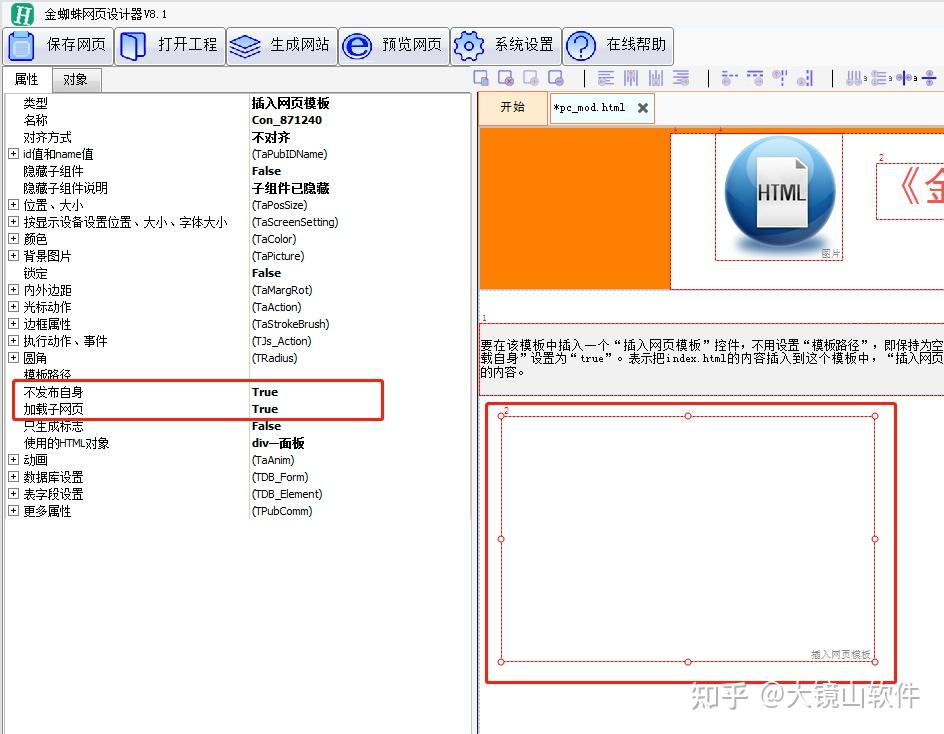Expand the 圆角 rounded corner group
944x734 pixels.
13,358
